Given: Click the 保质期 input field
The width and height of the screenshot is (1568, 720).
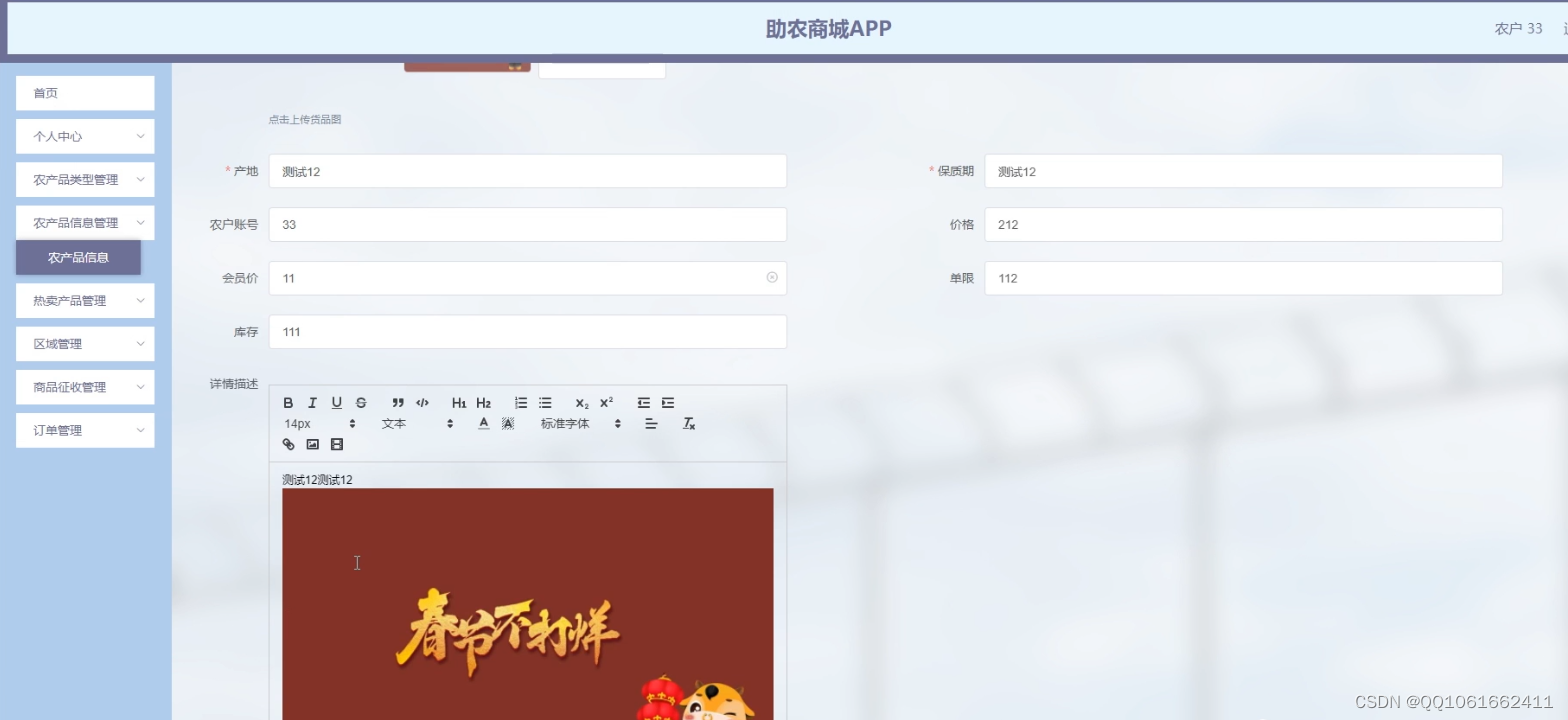Looking at the screenshot, I should tap(1243, 171).
